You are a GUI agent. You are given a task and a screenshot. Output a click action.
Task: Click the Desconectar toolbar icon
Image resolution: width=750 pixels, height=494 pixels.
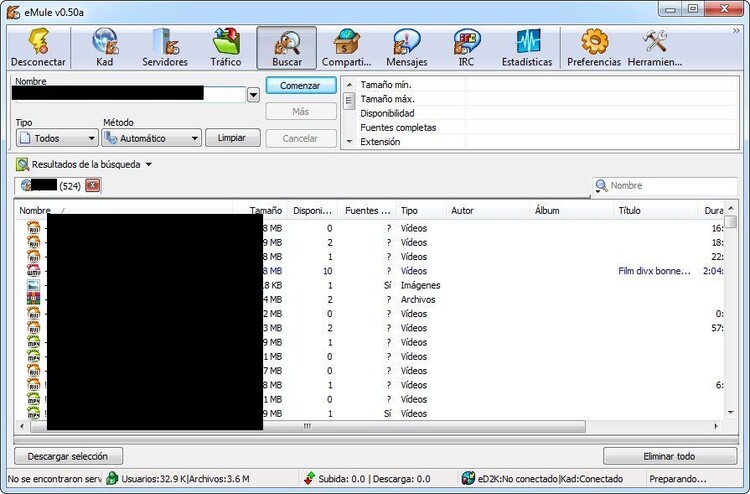[38, 48]
